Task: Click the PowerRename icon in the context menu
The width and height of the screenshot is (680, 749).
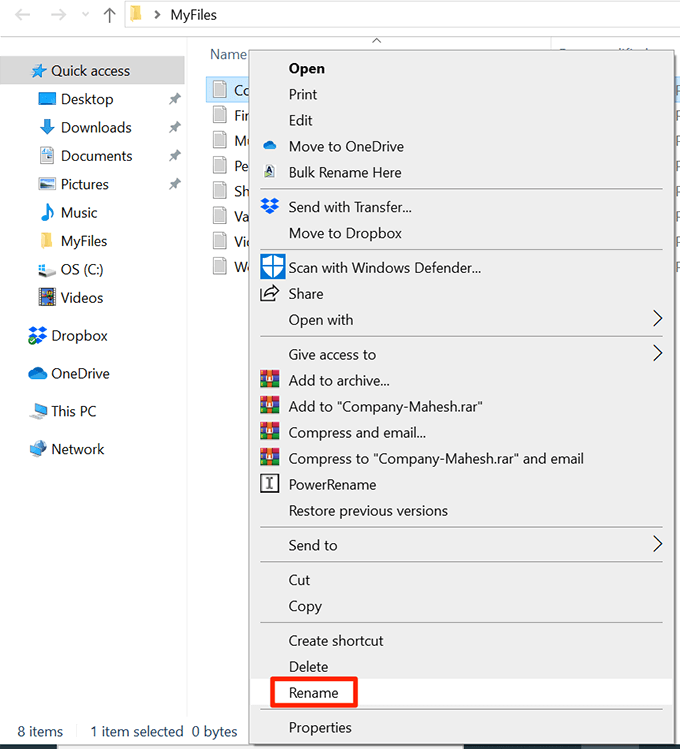Action: click(269, 485)
